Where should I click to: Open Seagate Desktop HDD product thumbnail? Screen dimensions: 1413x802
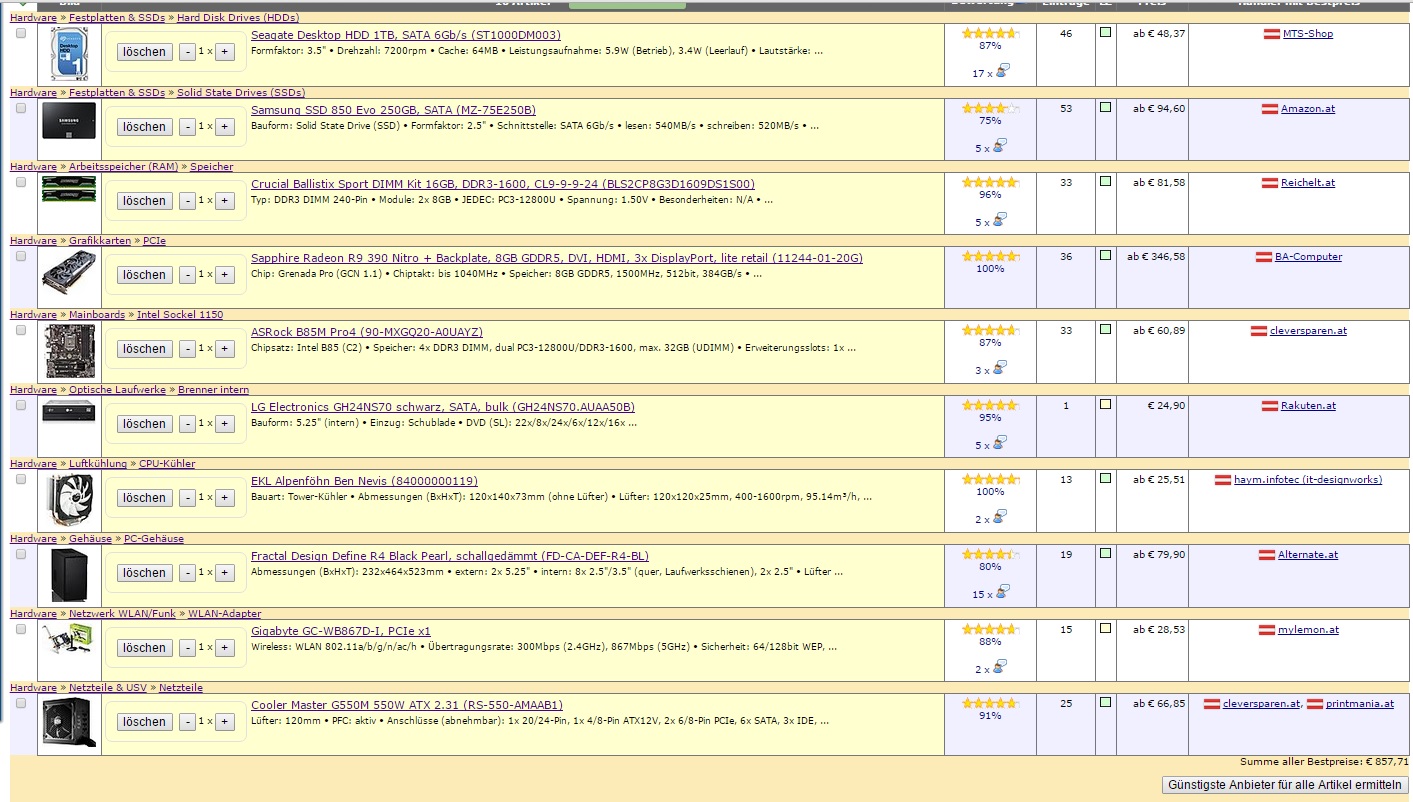coord(69,53)
